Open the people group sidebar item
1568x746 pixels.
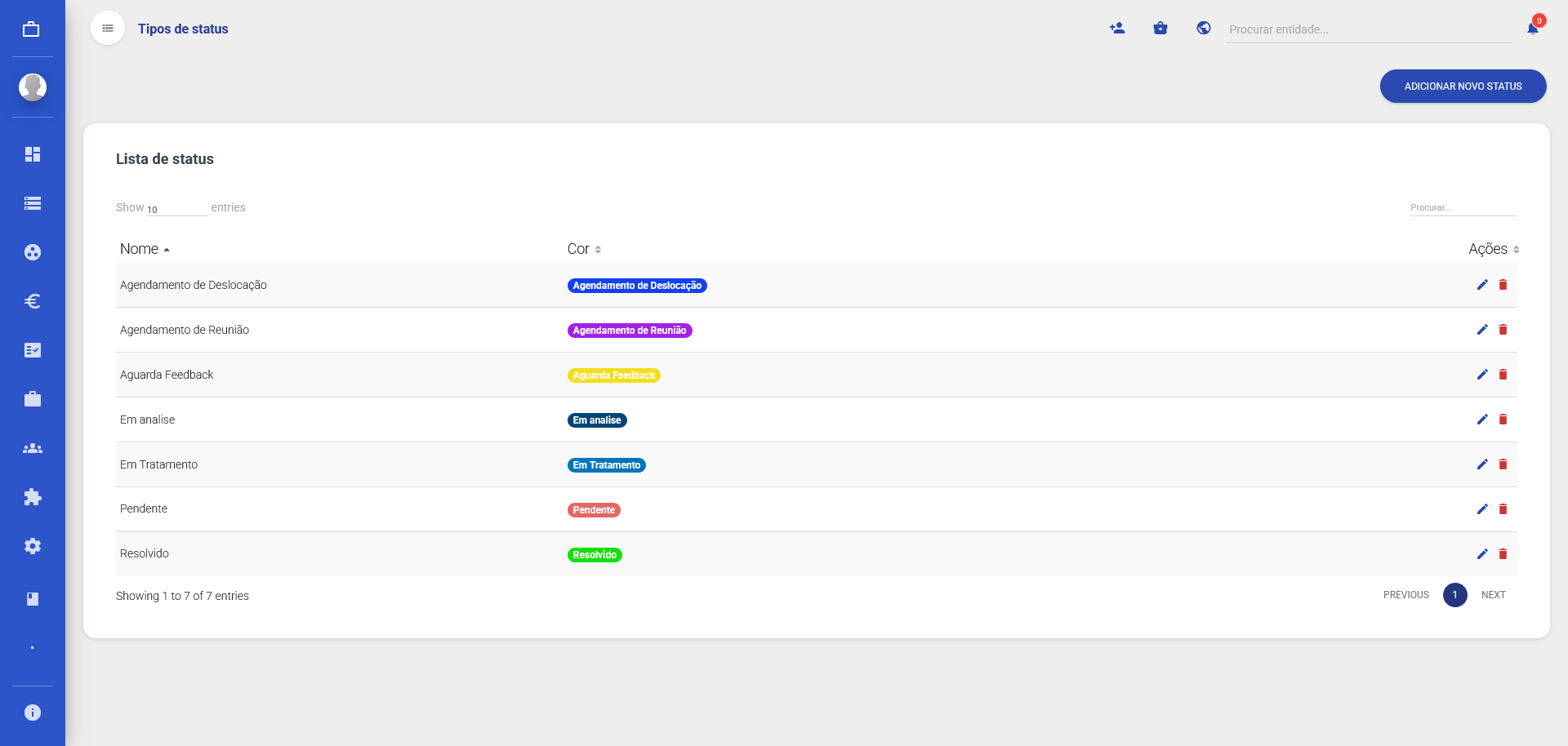pyautogui.click(x=33, y=448)
